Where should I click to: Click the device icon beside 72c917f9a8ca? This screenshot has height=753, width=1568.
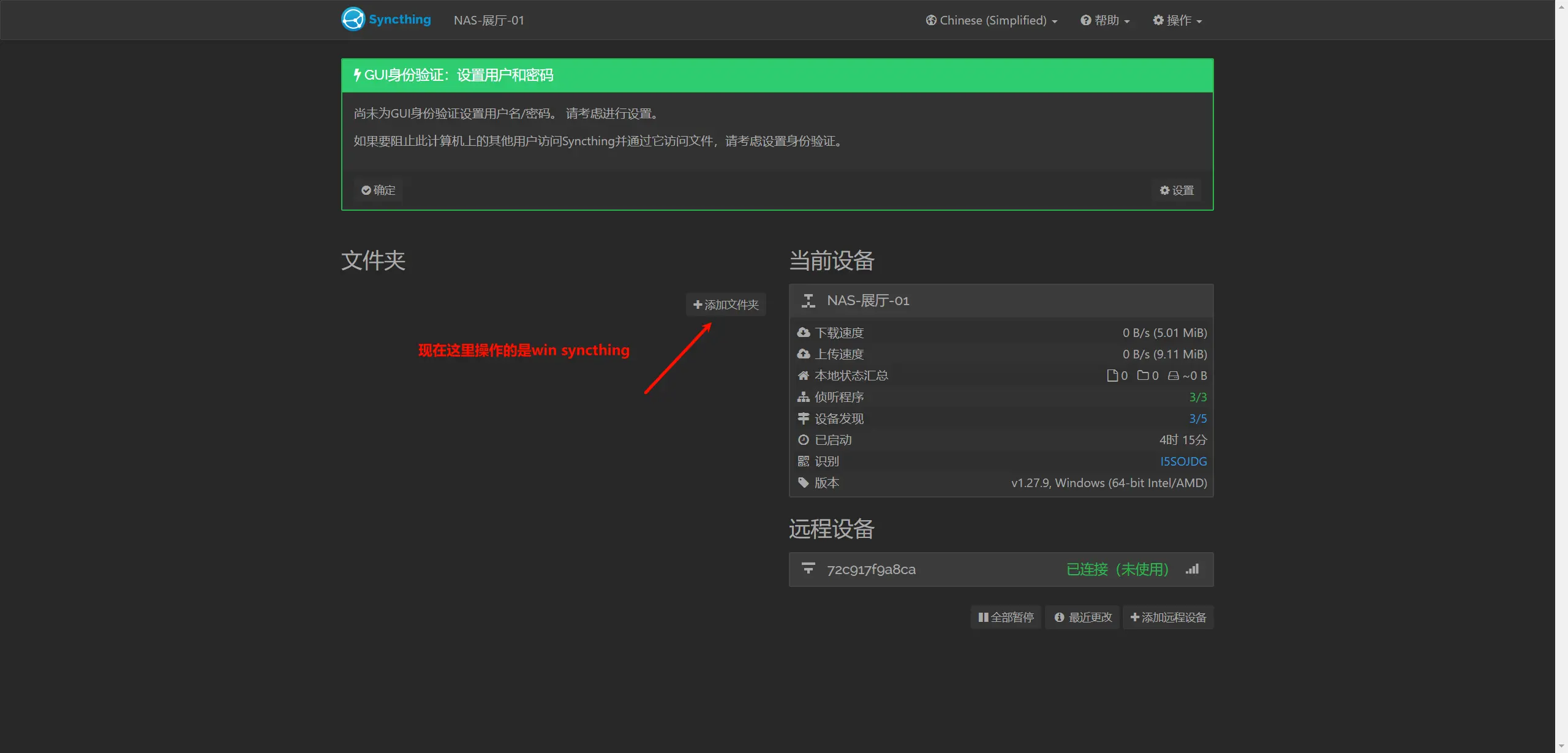click(x=809, y=569)
